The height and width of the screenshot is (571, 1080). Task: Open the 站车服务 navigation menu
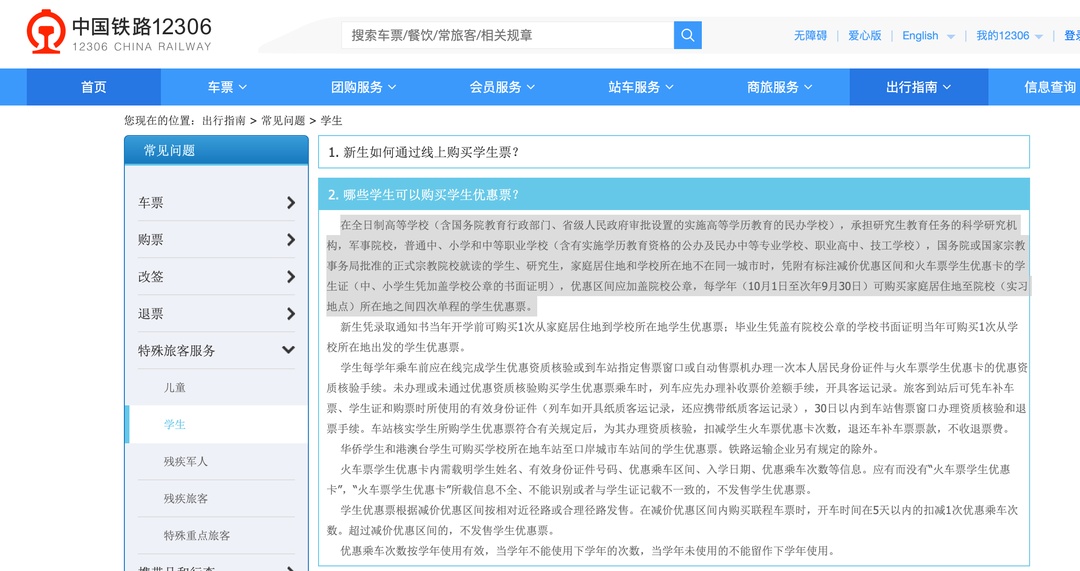tap(641, 87)
